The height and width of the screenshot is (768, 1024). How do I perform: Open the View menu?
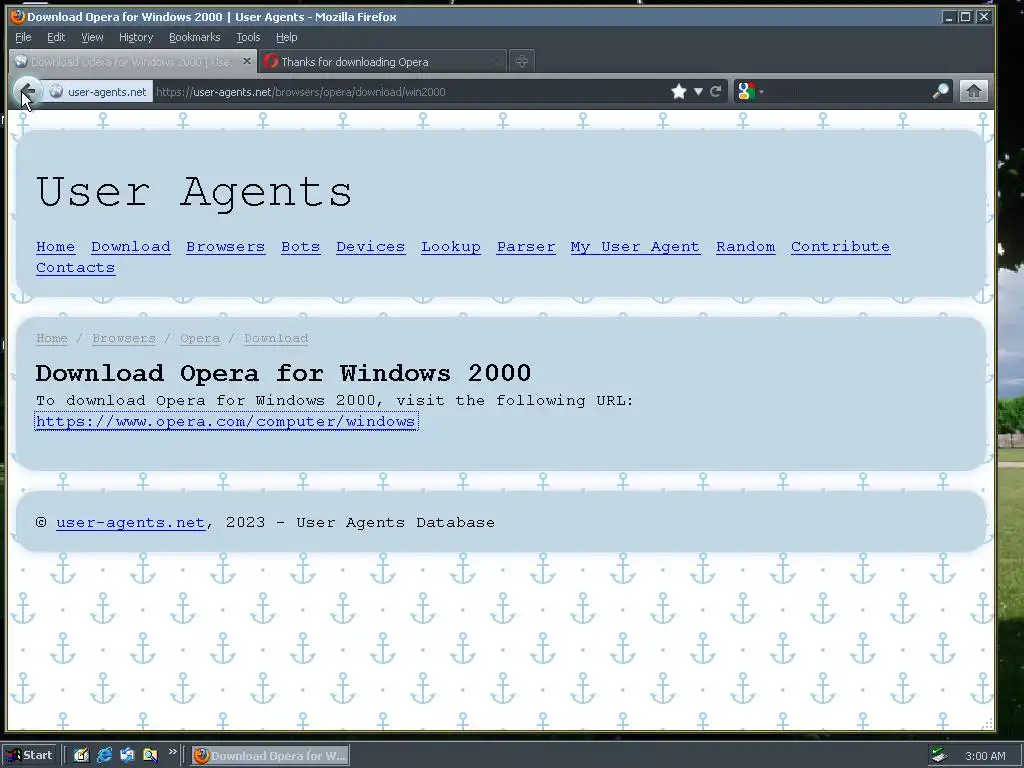pos(92,37)
